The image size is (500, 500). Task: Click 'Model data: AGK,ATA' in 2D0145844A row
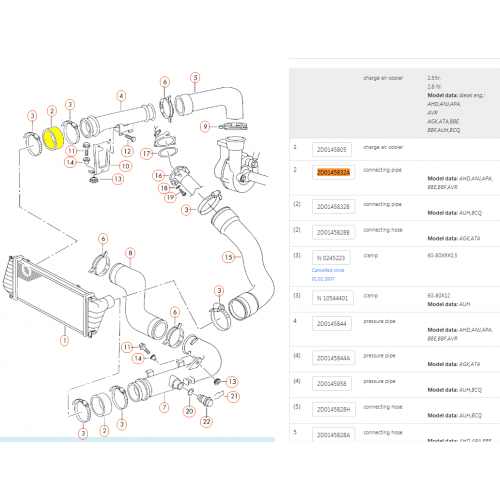tap(454, 364)
